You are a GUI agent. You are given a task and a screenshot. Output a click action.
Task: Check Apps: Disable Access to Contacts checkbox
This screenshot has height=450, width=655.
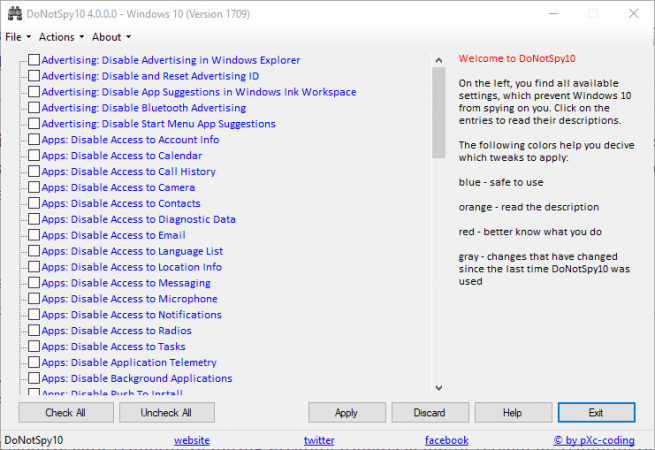pyautogui.click(x=34, y=203)
